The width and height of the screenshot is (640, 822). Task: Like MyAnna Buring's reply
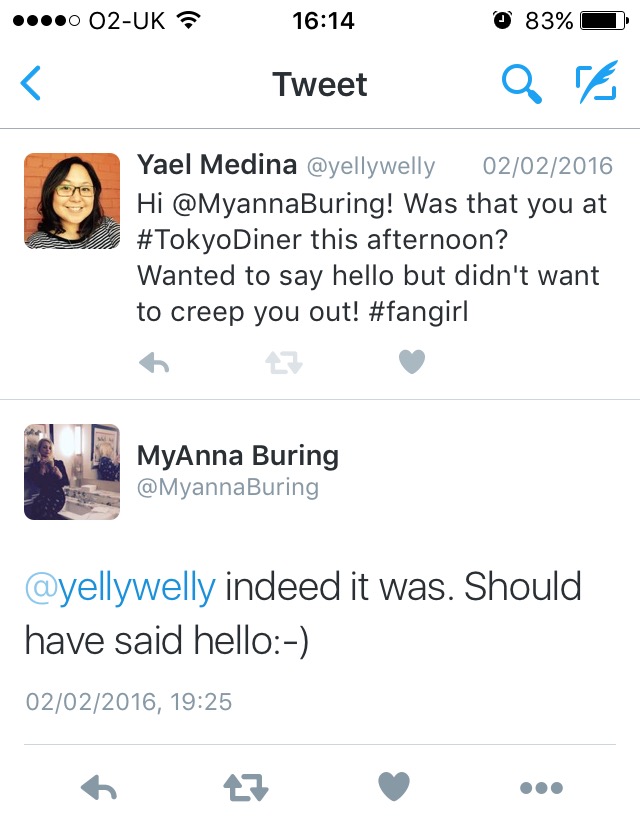pos(394,788)
